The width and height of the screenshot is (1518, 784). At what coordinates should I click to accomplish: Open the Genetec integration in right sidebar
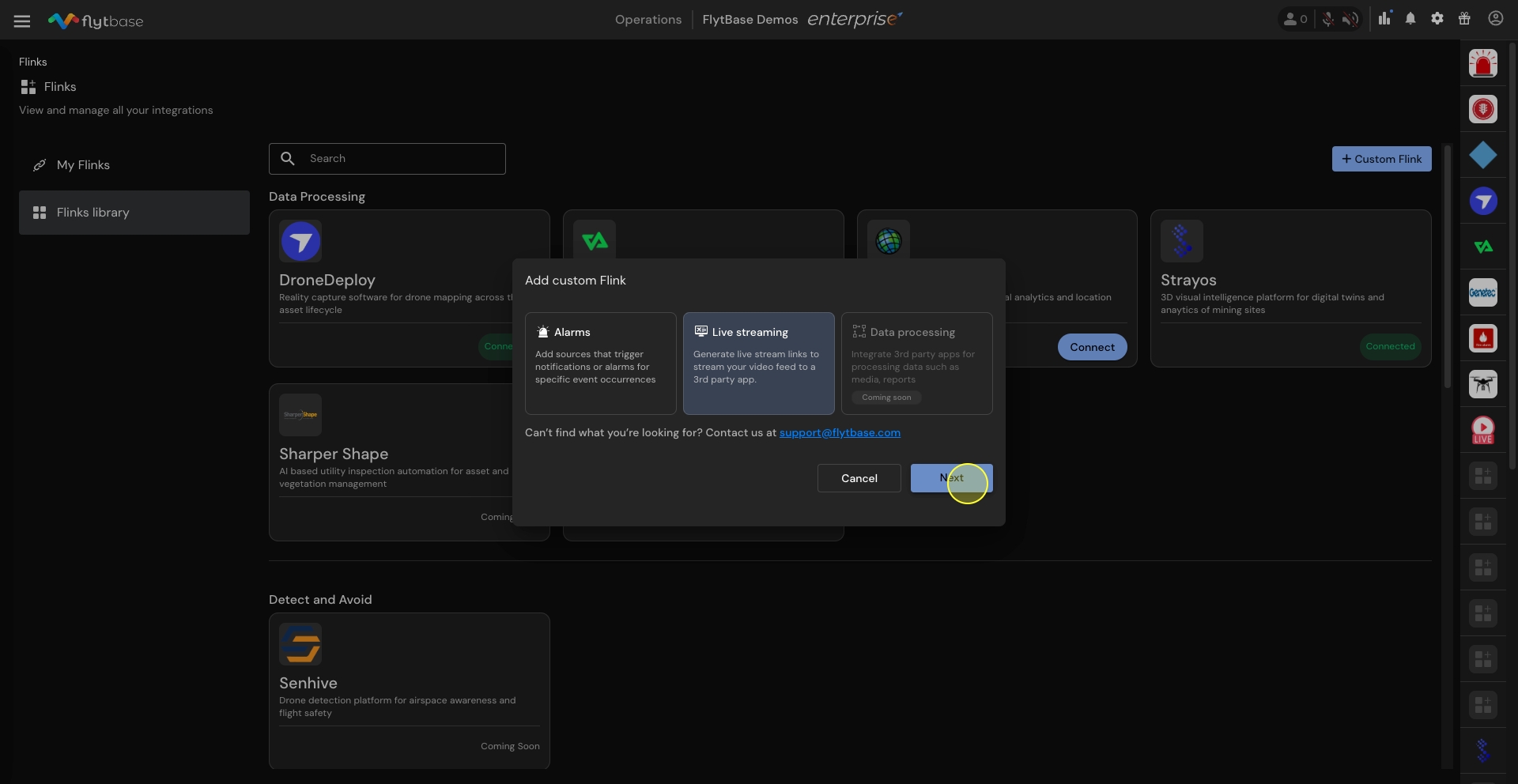1482,292
